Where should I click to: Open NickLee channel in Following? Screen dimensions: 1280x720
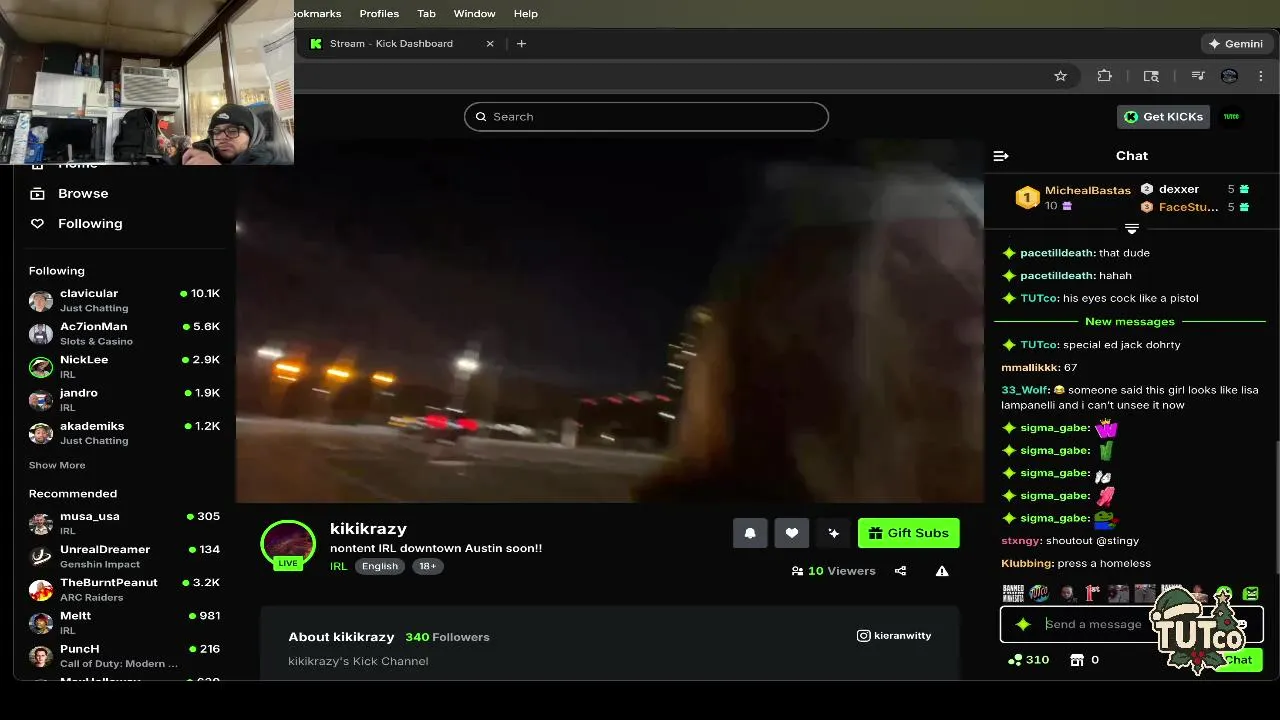click(x=124, y=366)
